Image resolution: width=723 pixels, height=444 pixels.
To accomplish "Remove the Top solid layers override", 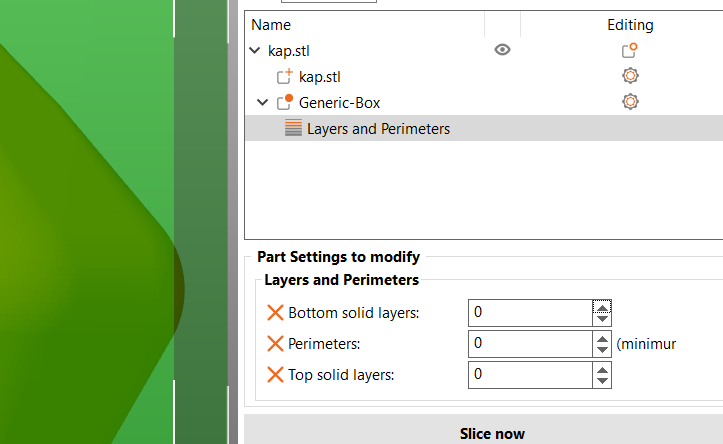I will 275,374.
